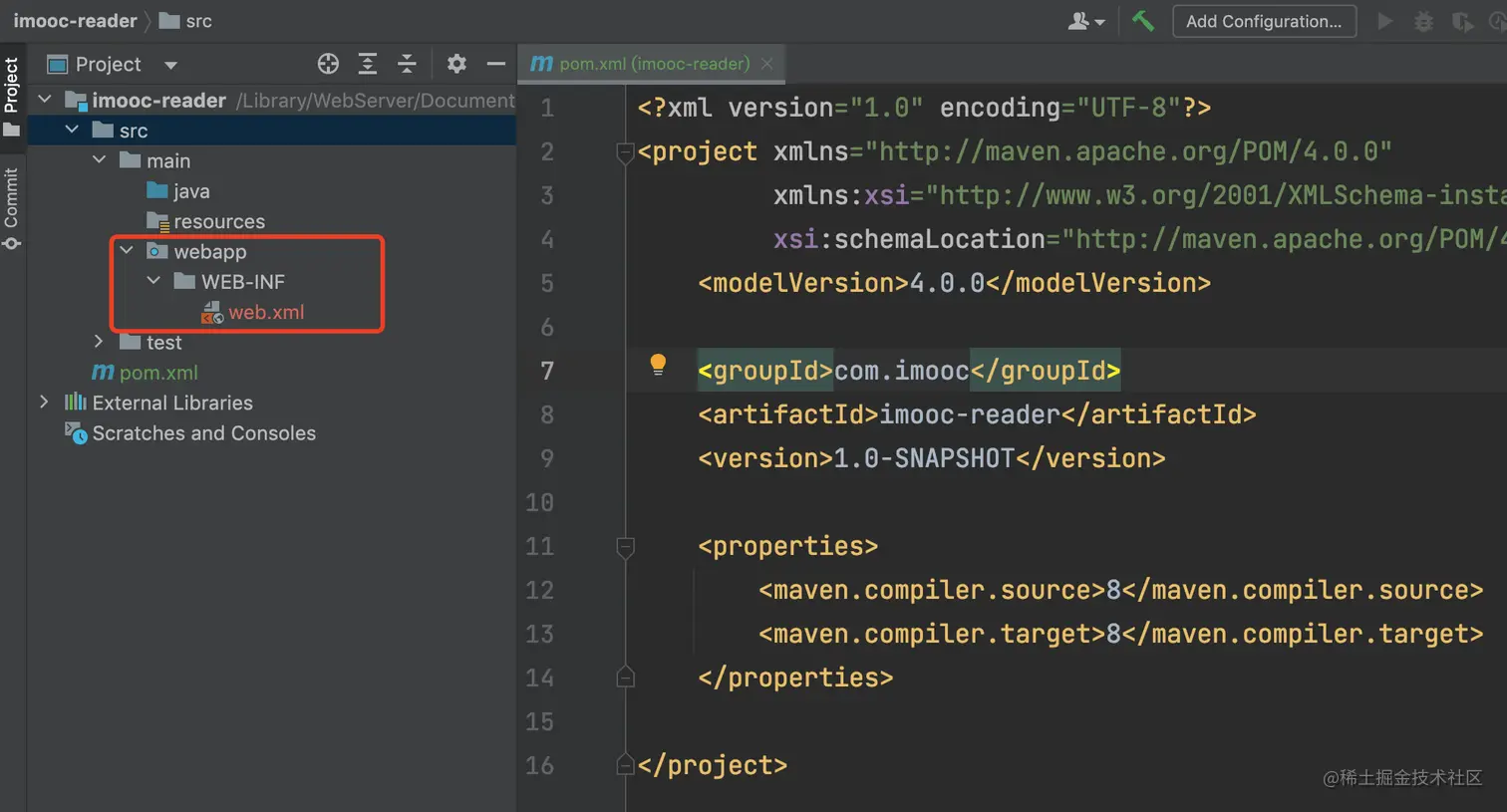This screenshot has width=1507, height=812.
Task: Click the artifactId imooc-reader line
Action: (x=977, y=414)
